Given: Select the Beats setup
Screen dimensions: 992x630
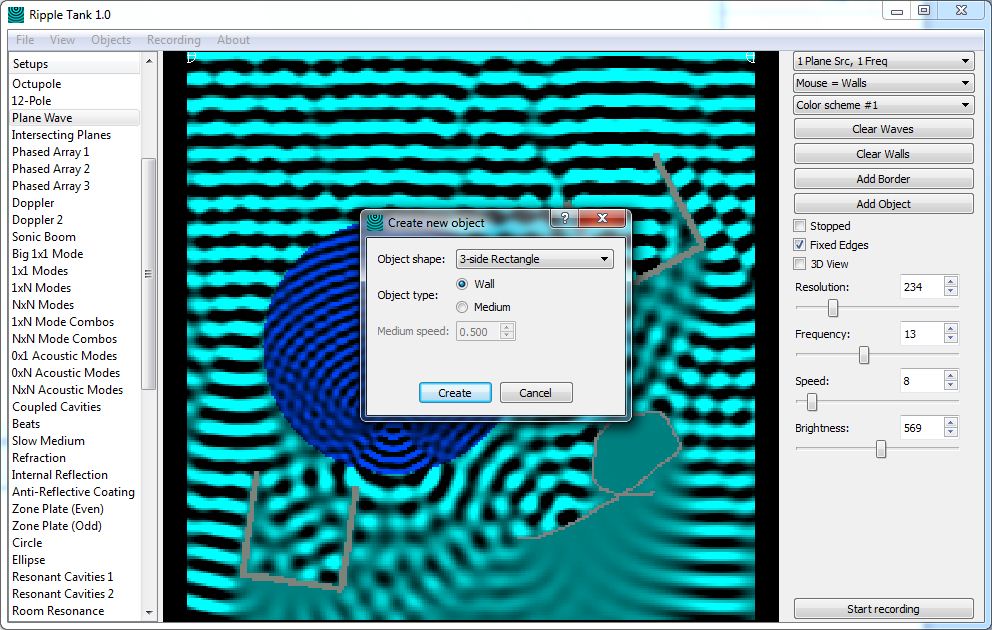Looking at the screenshot, I should (x=26, y=424).
